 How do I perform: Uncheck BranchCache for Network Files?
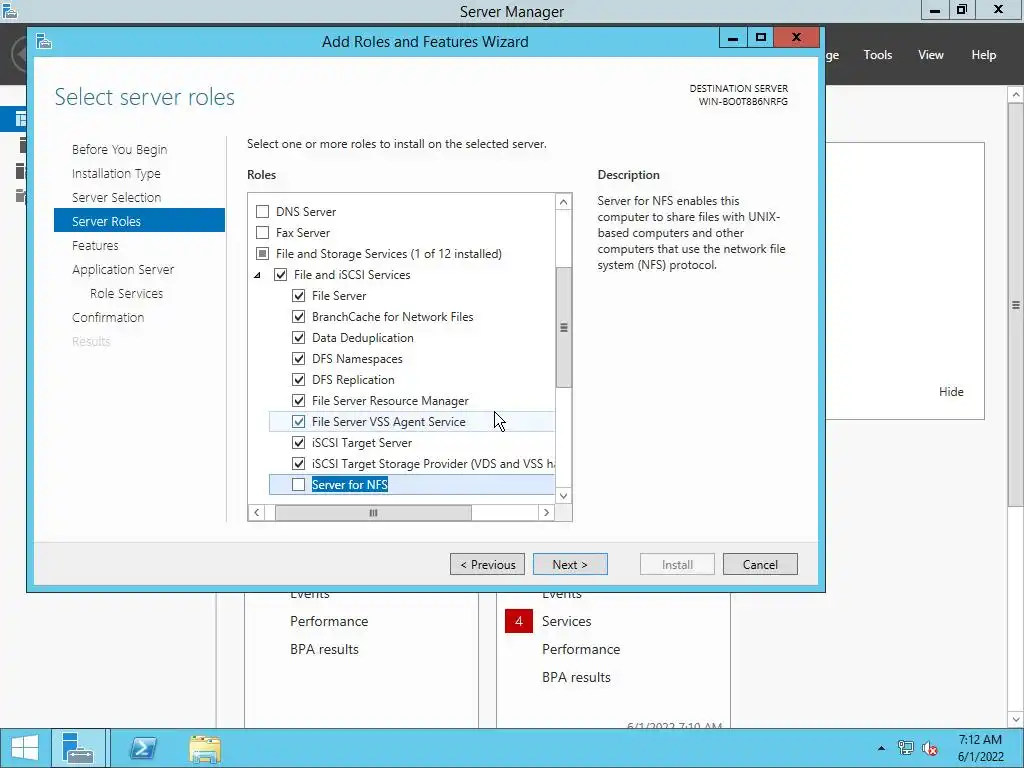tap(298, 317)
